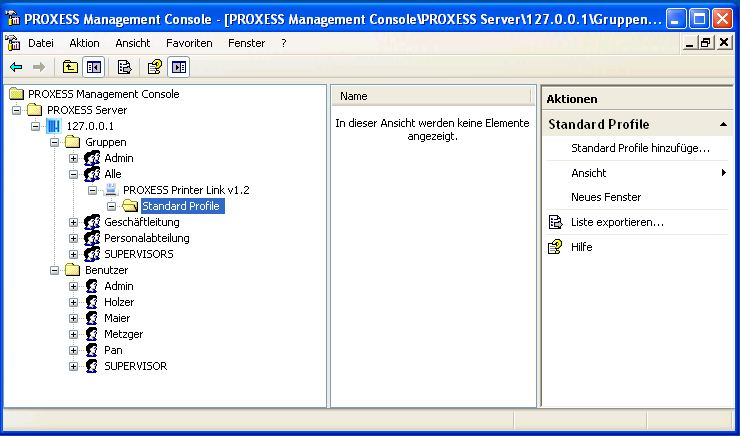Toggle the console tree pane icon
Screen dimensions: 740x436
[93, 67]
